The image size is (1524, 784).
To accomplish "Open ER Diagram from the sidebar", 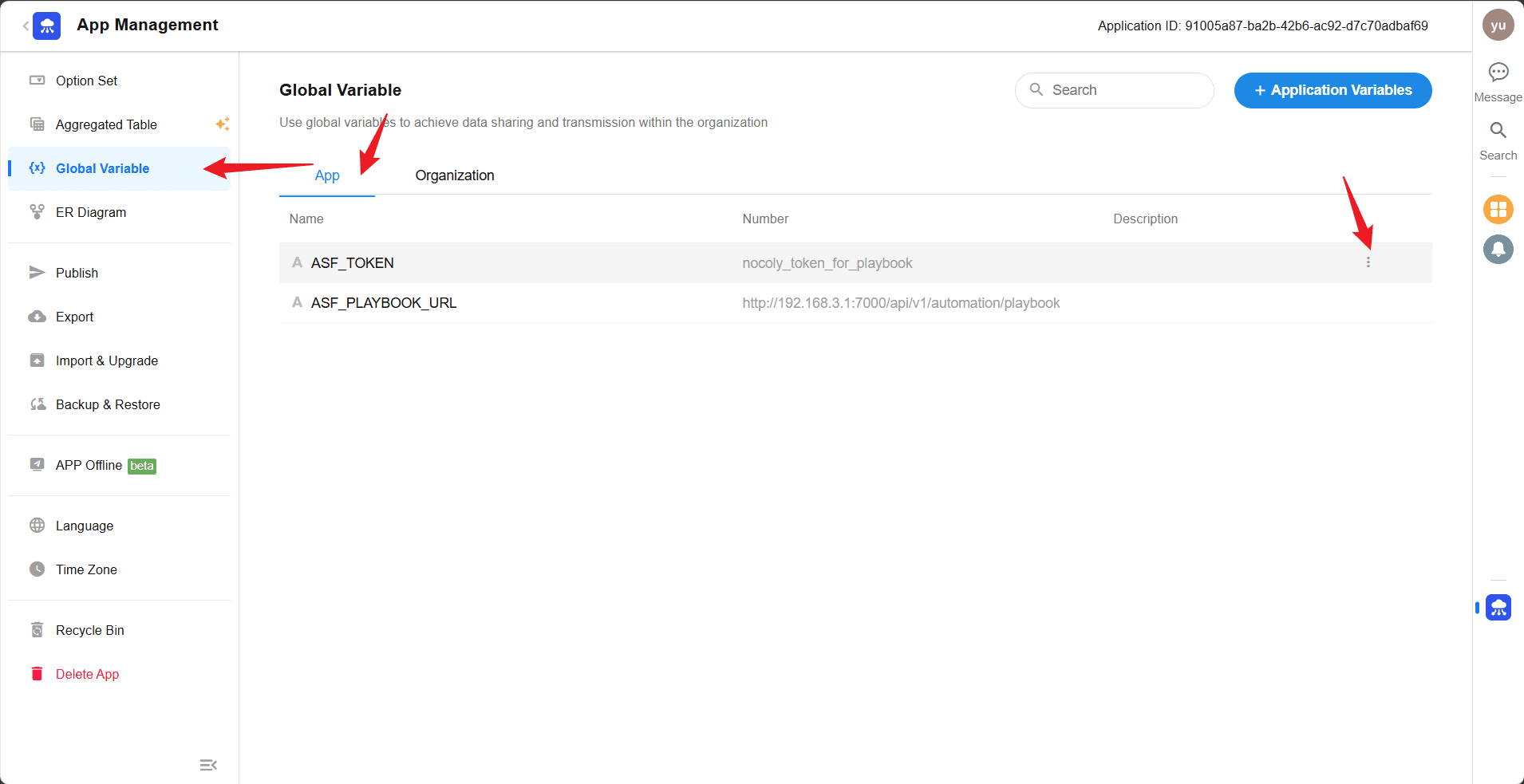I will pyautogui.click(x=91, y=213).
